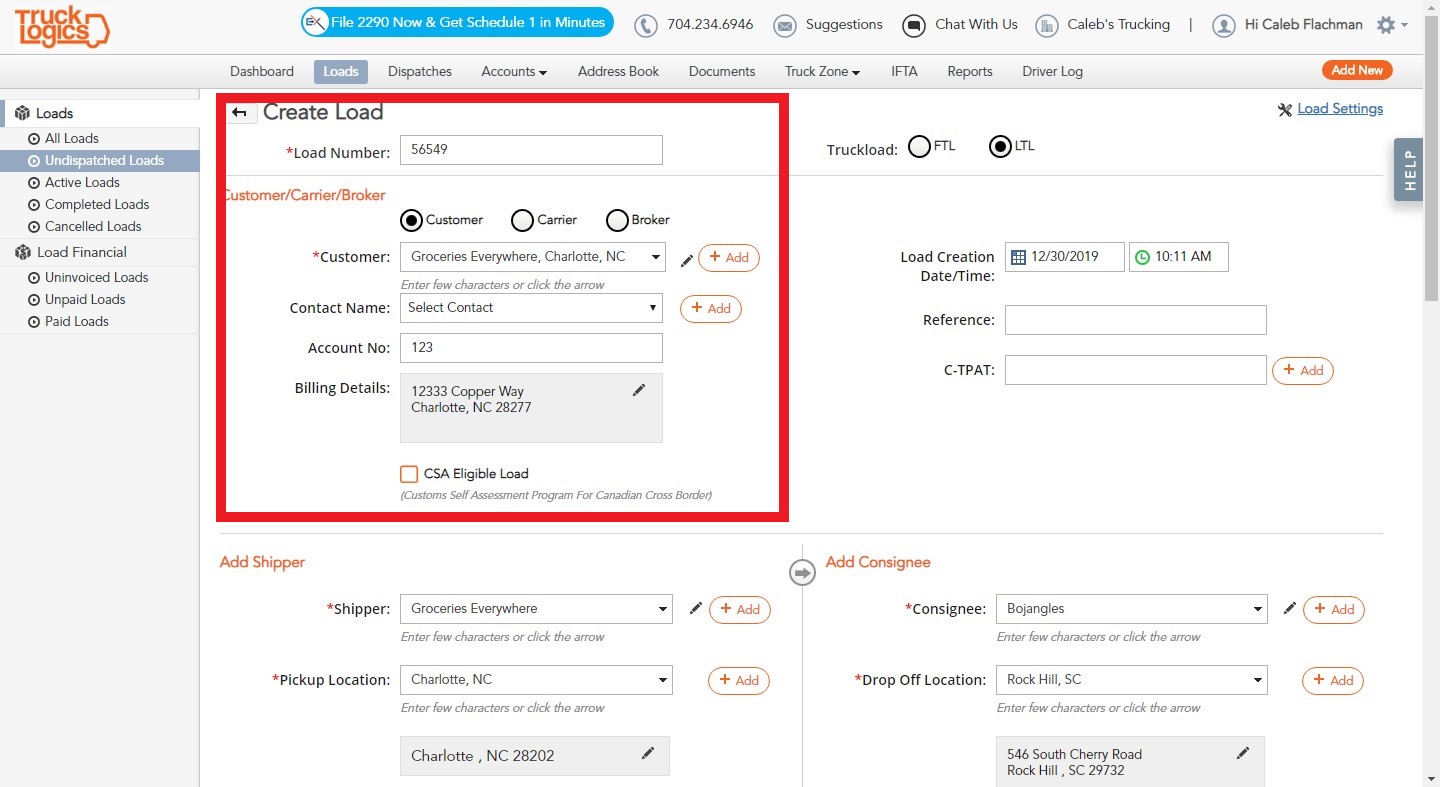Open the Load Settings link
The height and width of the screenshot is (787, 1440).
tap(1340, 109)
